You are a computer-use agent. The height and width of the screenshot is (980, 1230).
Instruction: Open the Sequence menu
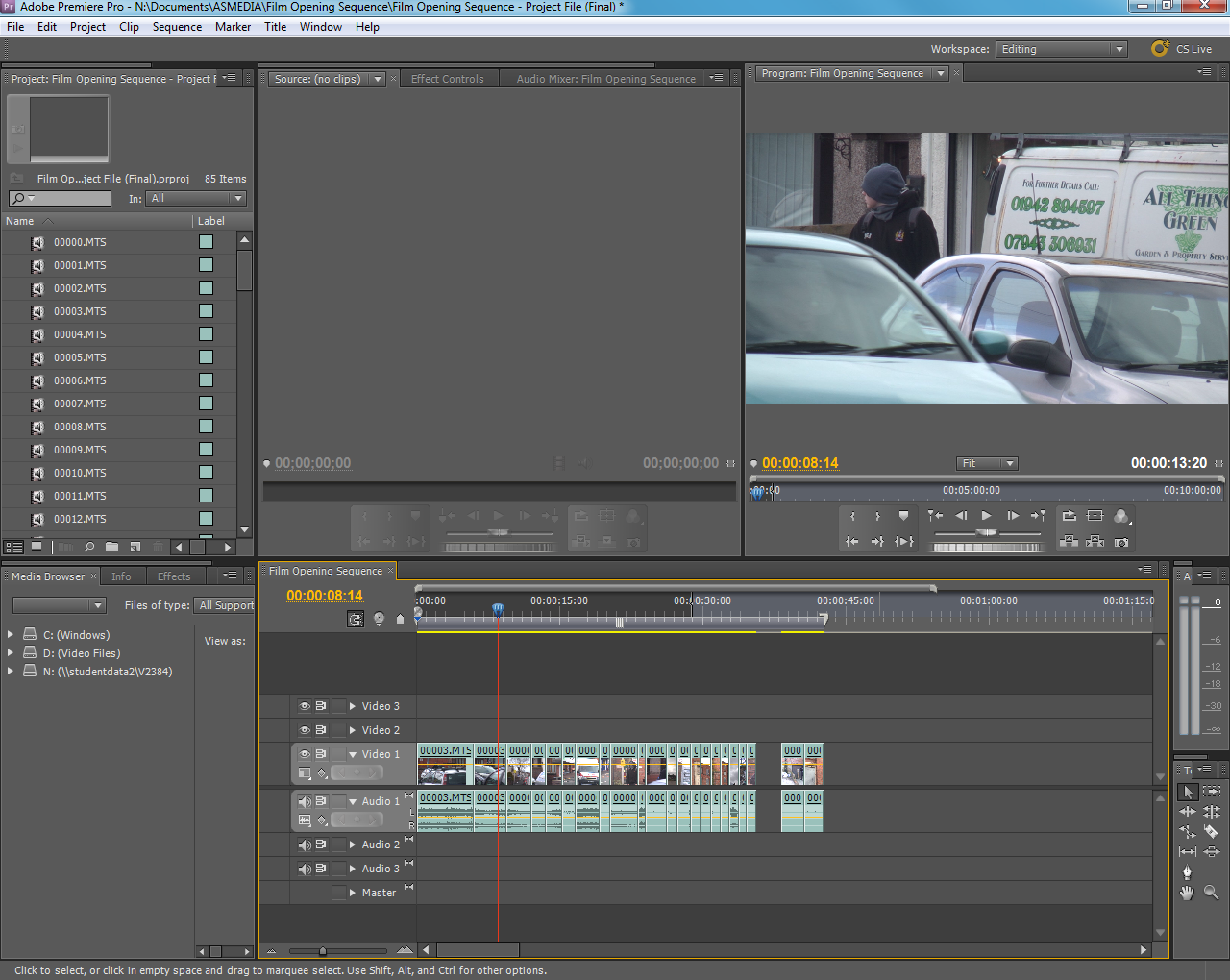177,26
